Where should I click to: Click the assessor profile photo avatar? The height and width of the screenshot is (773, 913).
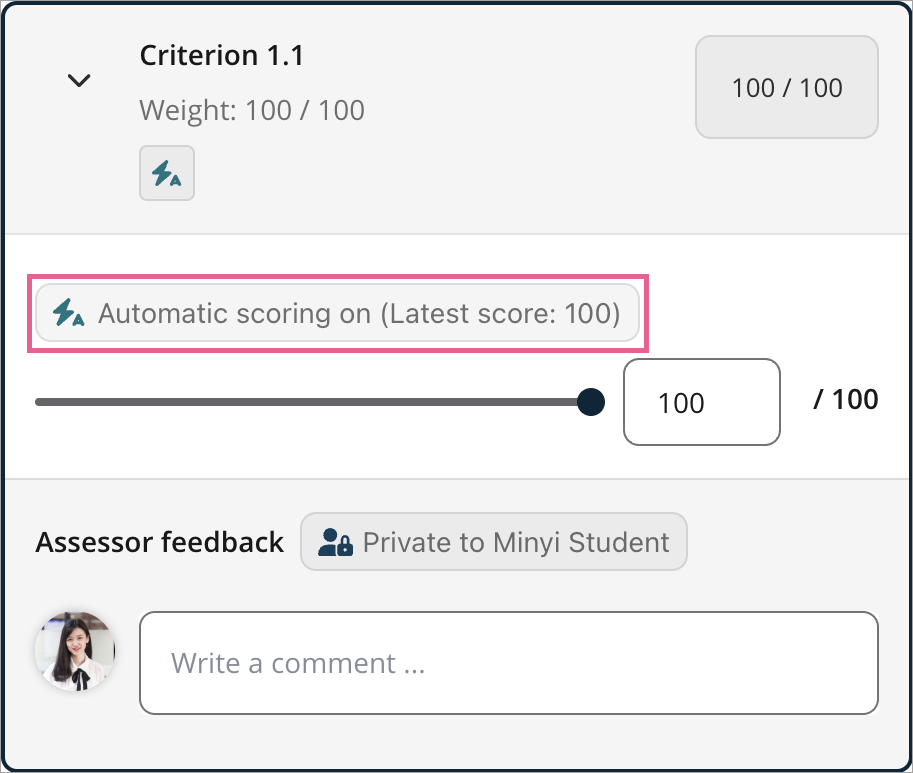click(x=75, y=651)
